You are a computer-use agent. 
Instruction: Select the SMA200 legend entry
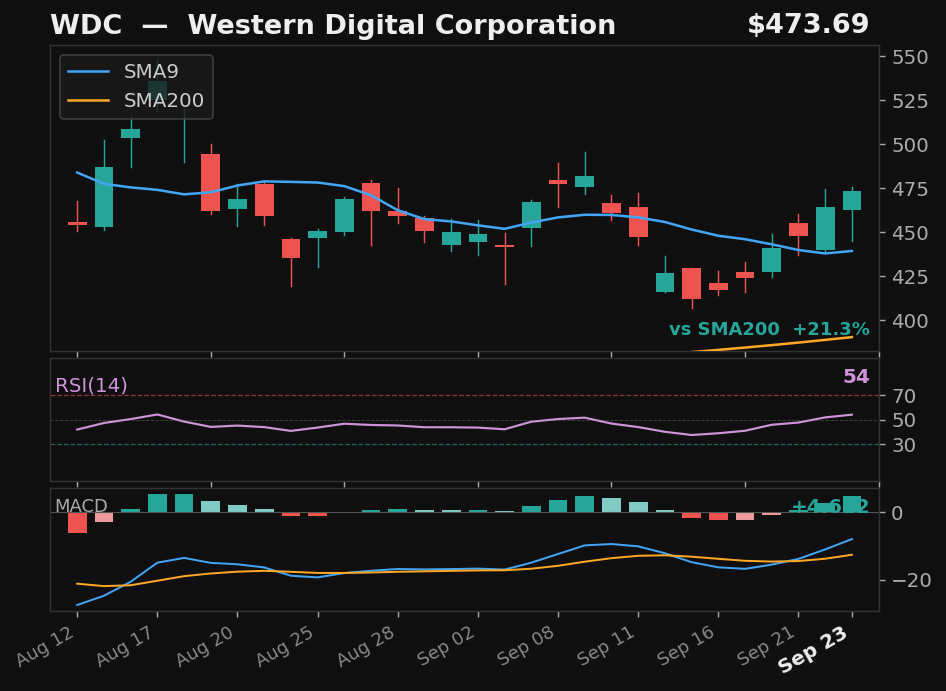click(136, 100)
